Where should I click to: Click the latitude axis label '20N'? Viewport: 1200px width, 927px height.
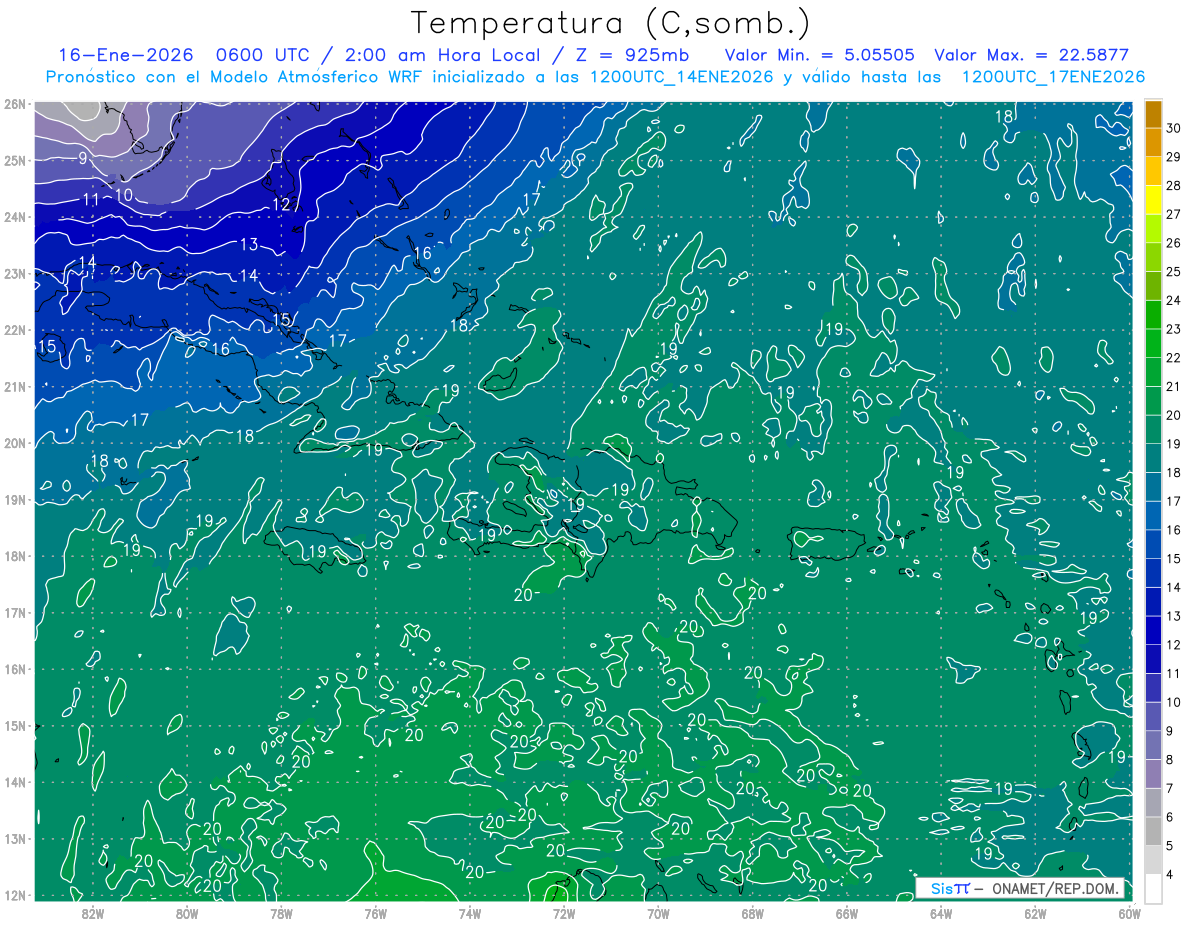(x=15, y=443)
